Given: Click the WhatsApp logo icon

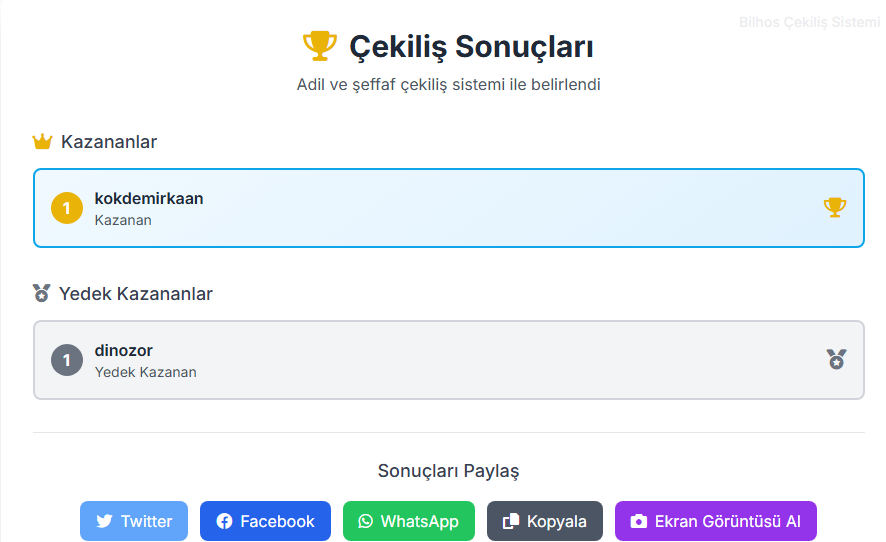Looking at the screenshot, I should [366, 521].
